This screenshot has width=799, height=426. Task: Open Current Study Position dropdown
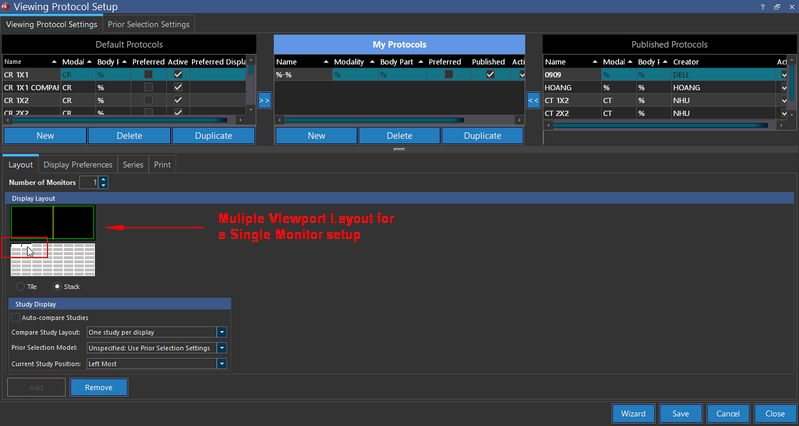(222, 363)
